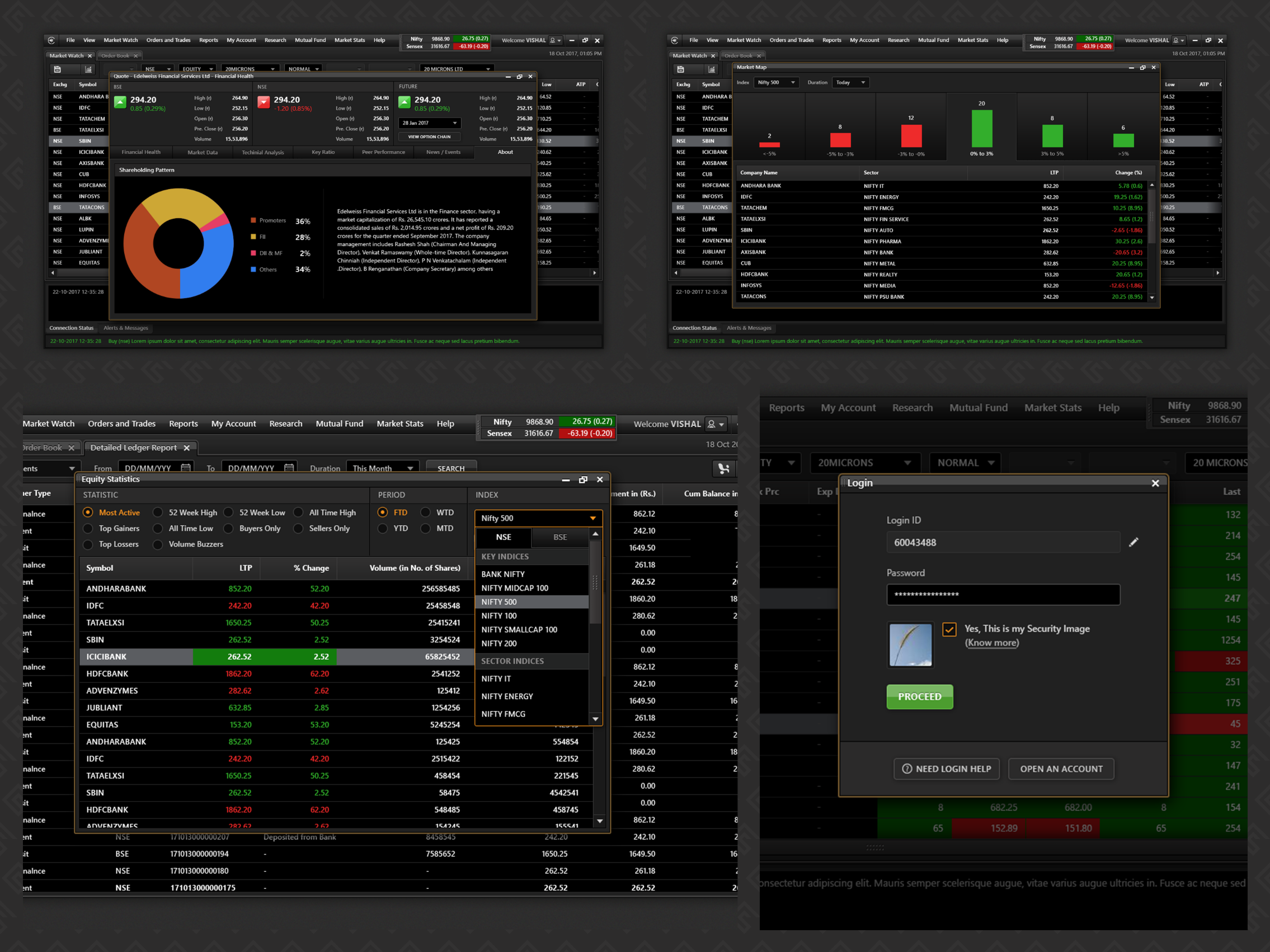Click the scroll-down arrow of the Equity Statistics table
The image size is (1270, 952).
(600, 821)
